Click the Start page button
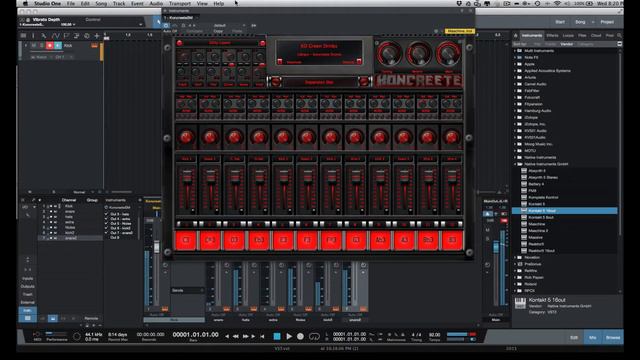Image resolution: width=640 pixels, height=360 pixels. (560, 22)
